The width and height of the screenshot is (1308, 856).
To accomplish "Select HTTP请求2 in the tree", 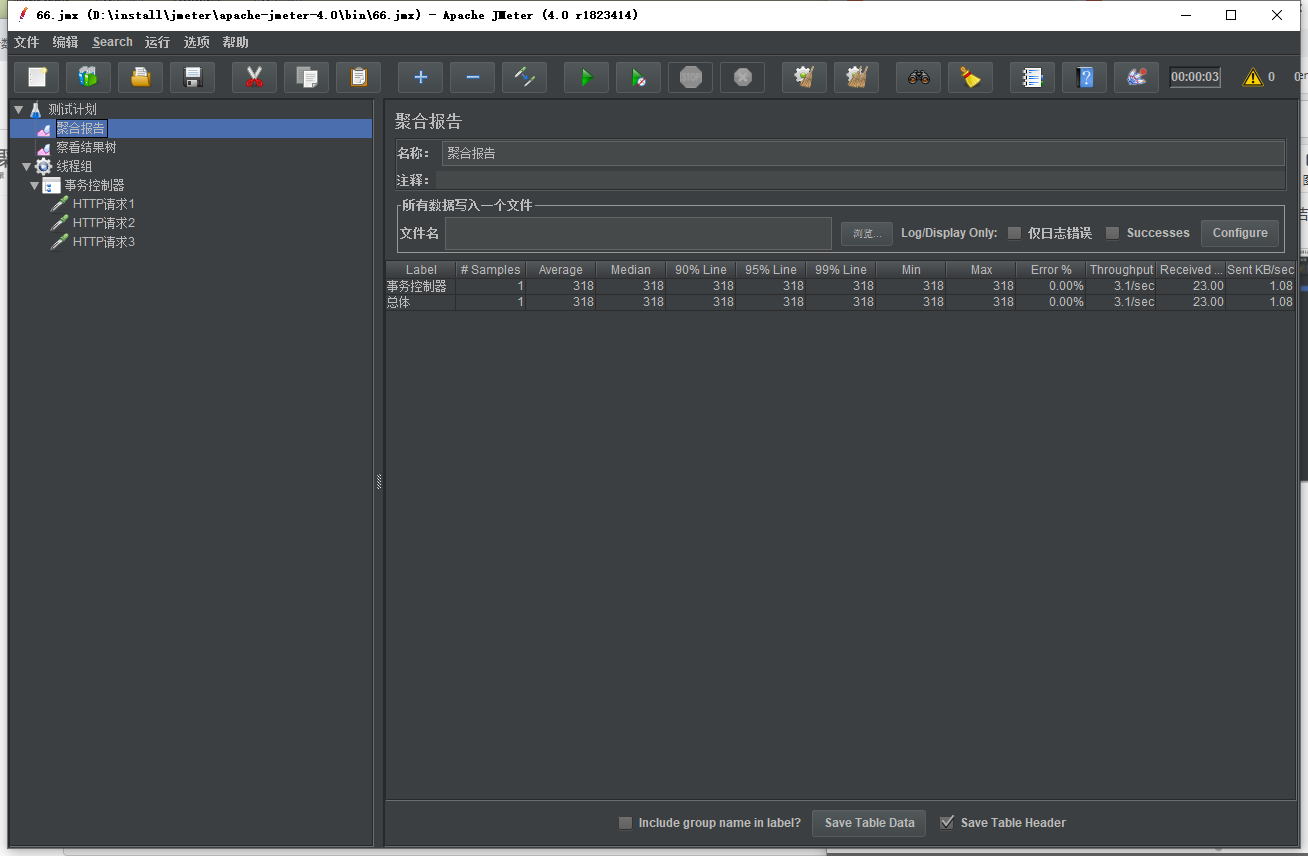I will tap(103, 223).
